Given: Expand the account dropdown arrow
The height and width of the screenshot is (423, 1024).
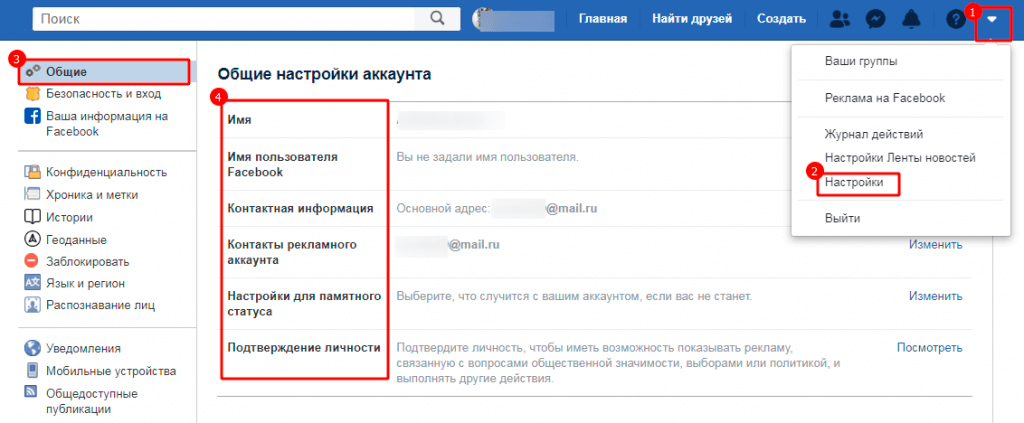Looking at the screenshot, I should pyautogui.click(x=991, y=19).
